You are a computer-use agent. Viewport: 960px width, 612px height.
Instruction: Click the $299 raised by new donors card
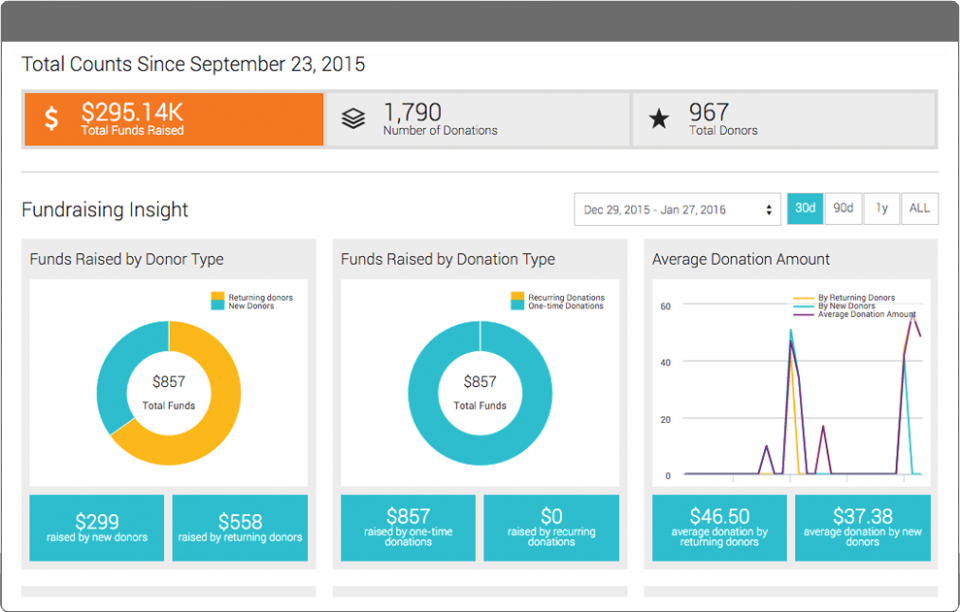pyautogui.click(x=96, y=528)
